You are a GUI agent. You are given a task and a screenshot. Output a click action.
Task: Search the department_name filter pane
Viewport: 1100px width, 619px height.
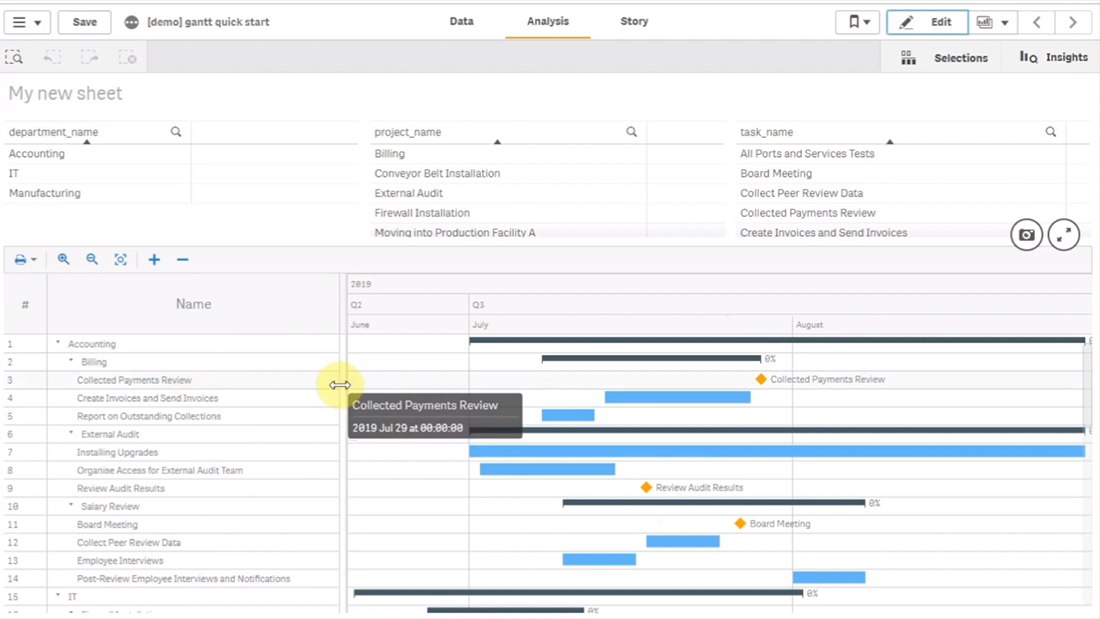point(176,132)
